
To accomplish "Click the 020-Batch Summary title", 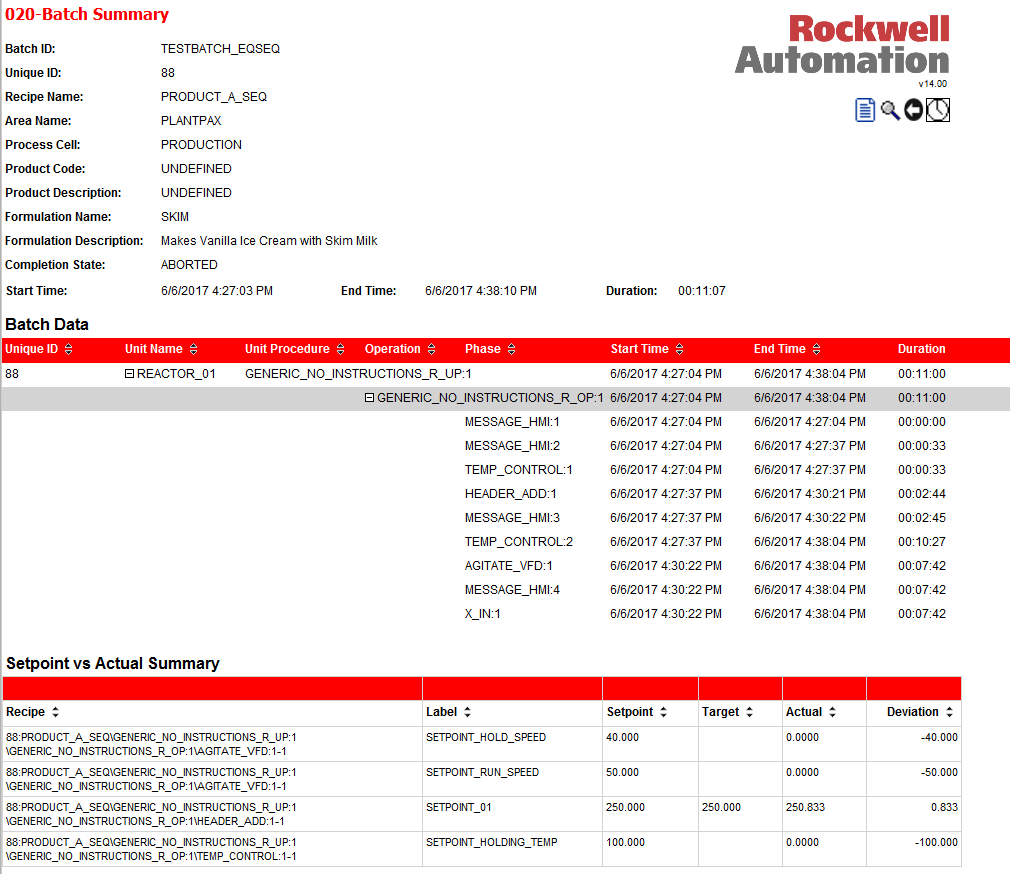I will click(87, 14).
